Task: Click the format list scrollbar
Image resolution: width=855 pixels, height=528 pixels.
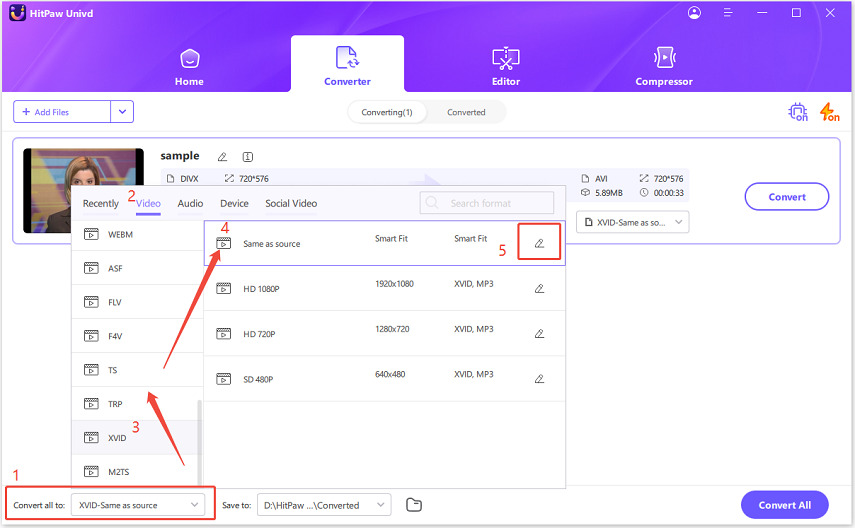Action: coord(200,442)
